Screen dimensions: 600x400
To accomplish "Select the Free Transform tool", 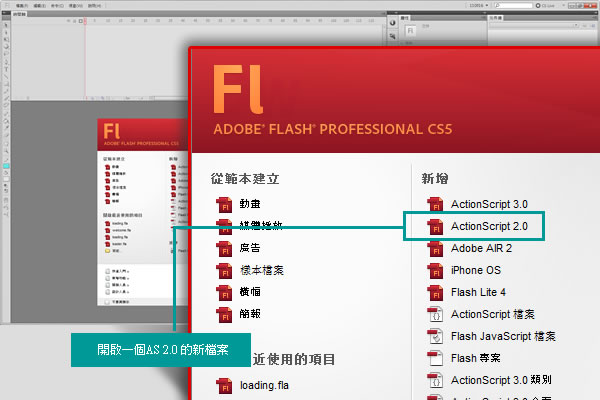I will tap(6, 39).
